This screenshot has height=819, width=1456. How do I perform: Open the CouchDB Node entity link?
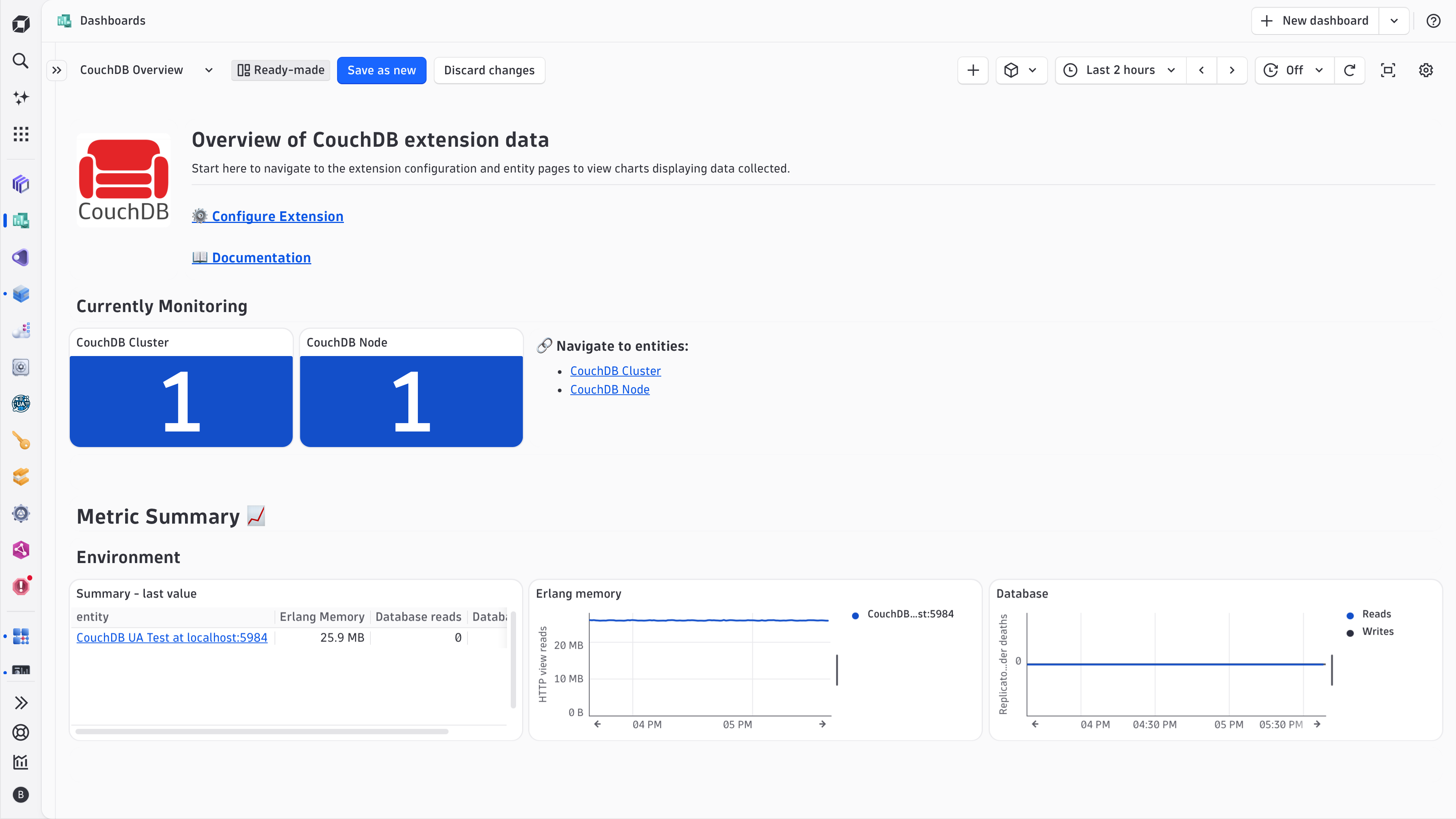pos(609,389)
